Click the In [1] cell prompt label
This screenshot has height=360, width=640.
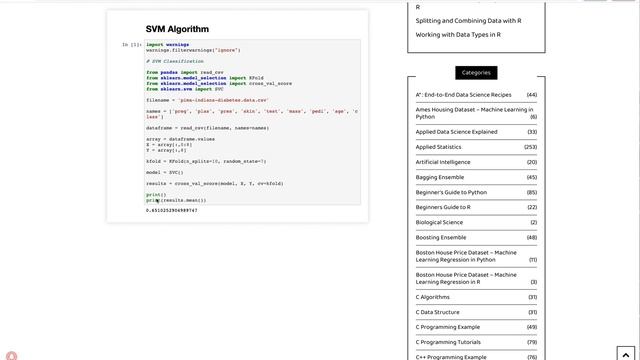[x=132, y=44]
